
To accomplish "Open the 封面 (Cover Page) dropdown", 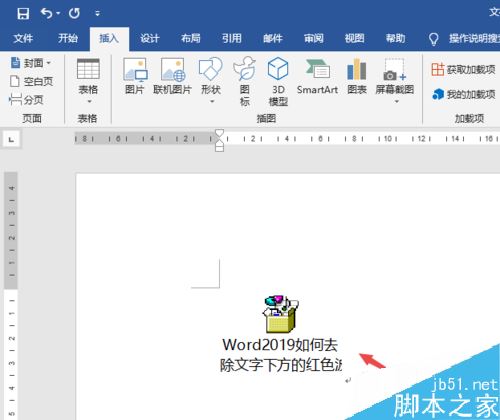I will click(31, 63).
